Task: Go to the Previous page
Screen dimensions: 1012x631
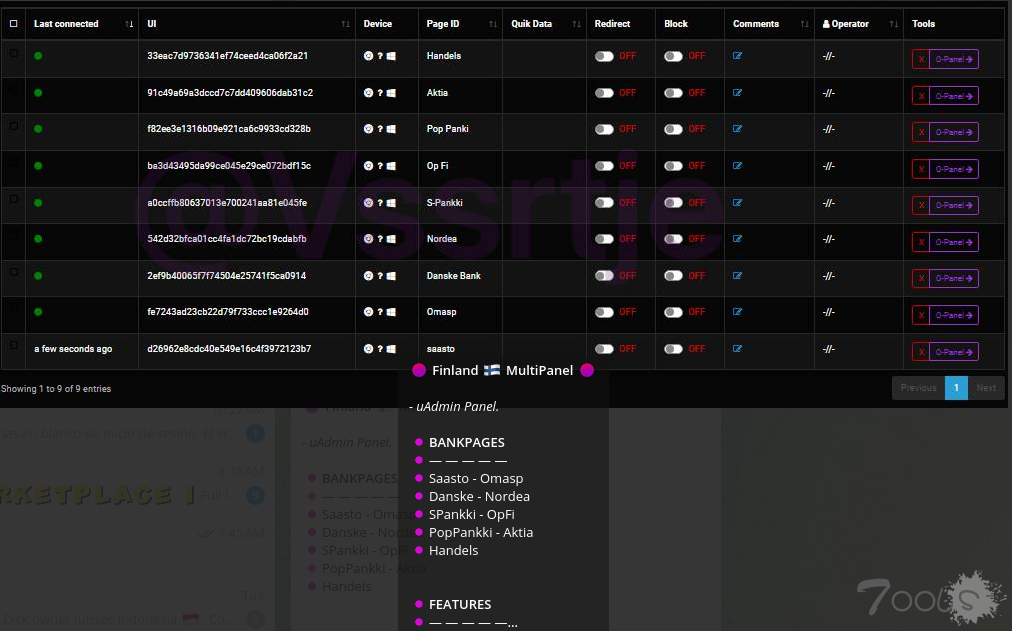Action: click(x=918, y=388)
